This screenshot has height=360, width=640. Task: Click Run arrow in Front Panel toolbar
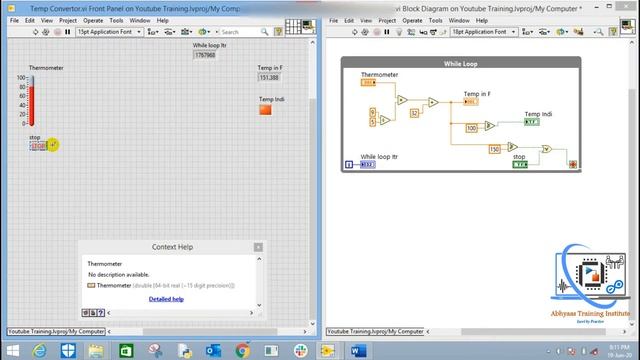pyautogui.click(x=36, y=32)
